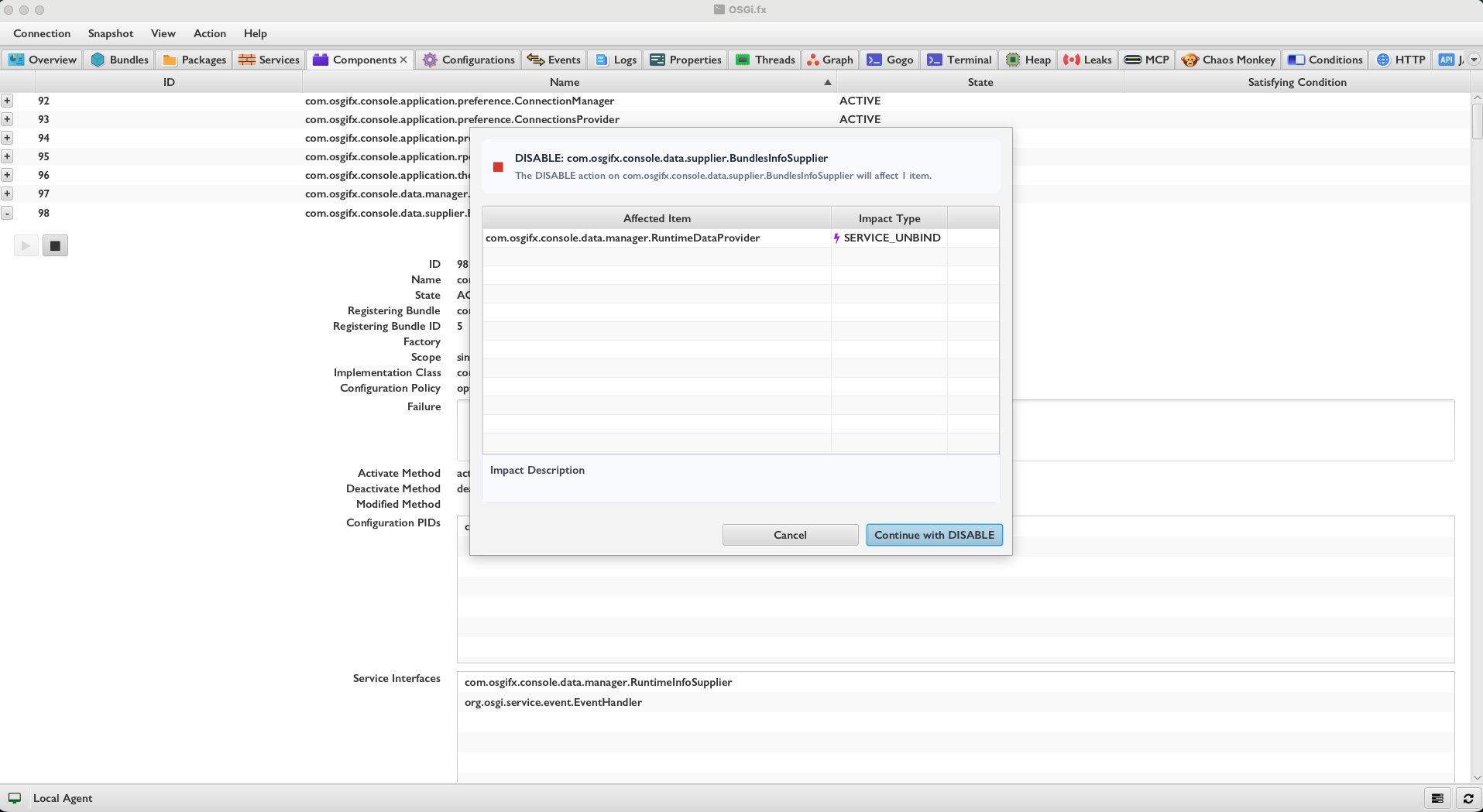Open the tab overflow dropdown arrow
Image resolution: width=1483 pixels, height=812 pixels.
[1474, 60]
